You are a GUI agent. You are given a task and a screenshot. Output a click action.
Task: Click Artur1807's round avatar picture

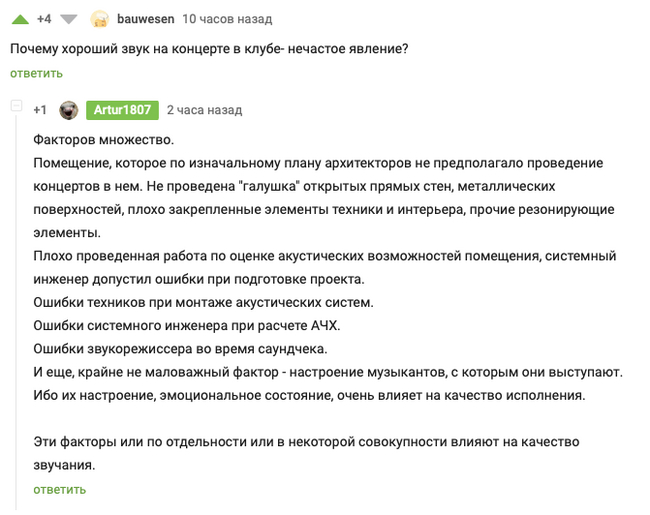tap(68, 110)
